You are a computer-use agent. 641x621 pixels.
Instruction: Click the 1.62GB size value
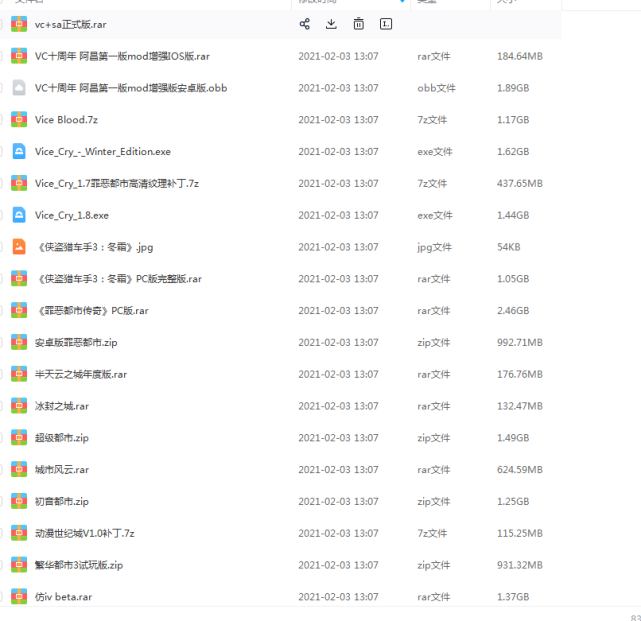(x=513, y=151)
